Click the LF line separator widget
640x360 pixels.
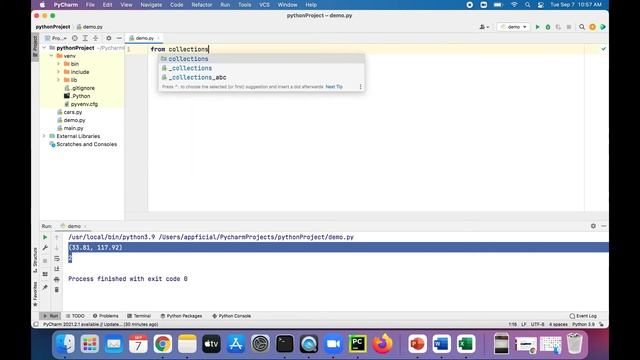click(524, 324)
